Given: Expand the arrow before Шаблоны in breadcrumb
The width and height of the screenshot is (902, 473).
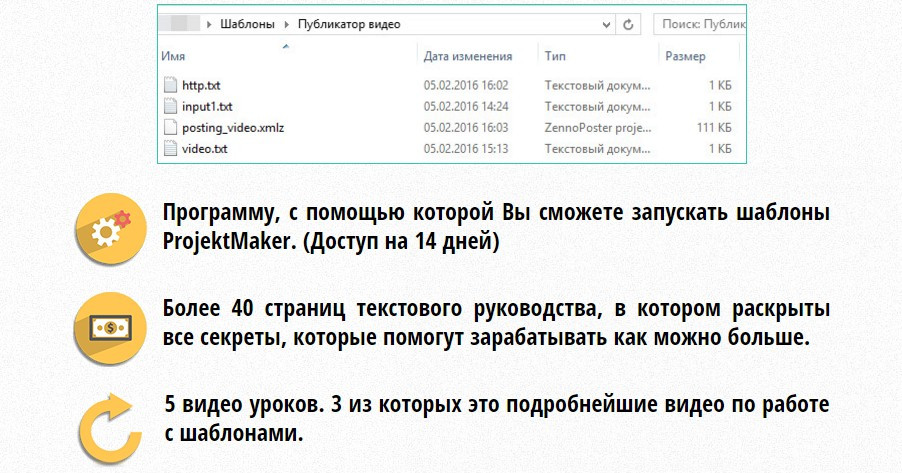Looking at the screenshot, I should (x=207, y=23).
